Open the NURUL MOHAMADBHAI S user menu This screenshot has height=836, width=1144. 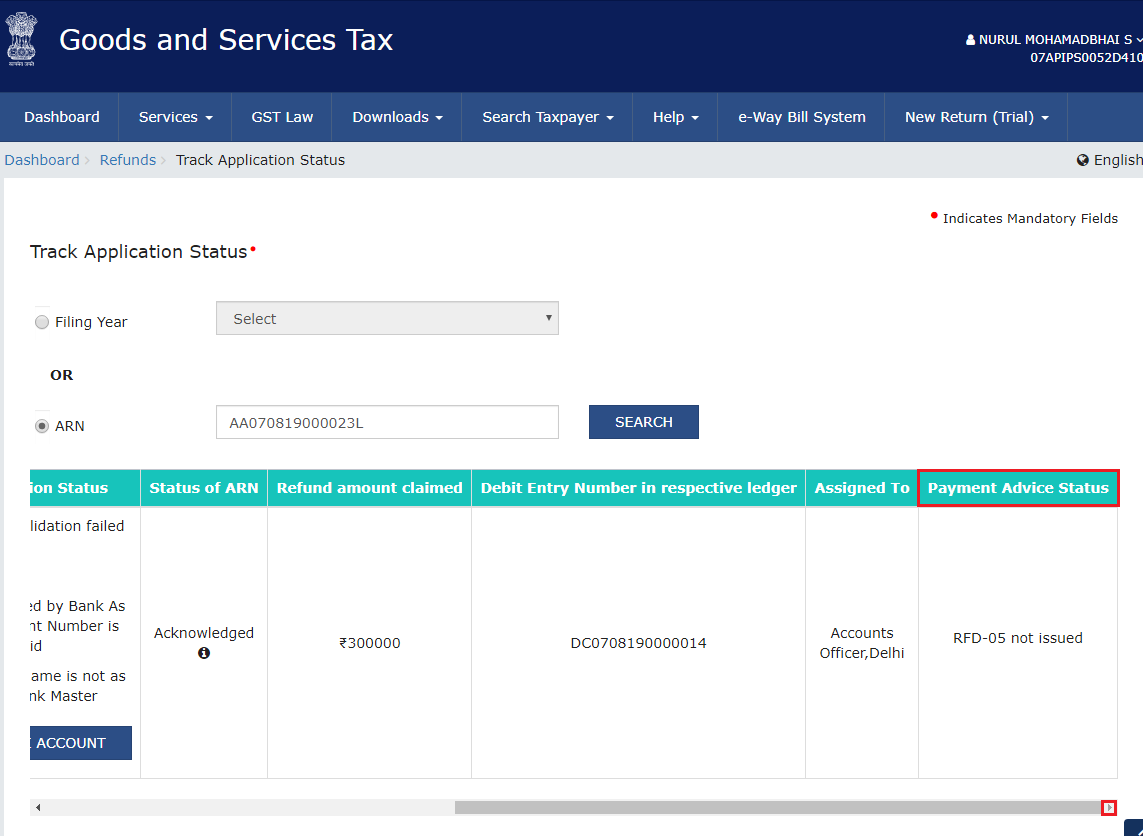click(x=1054, y=40)
